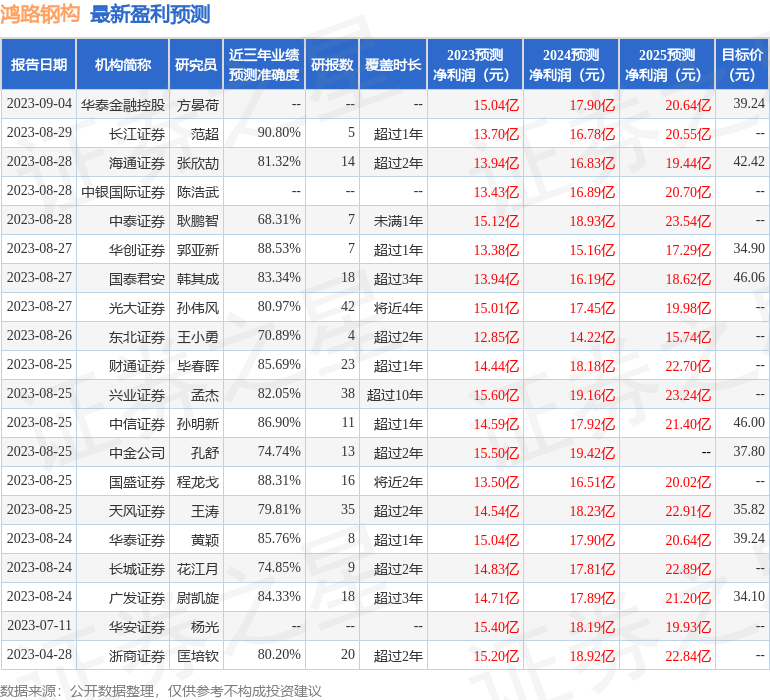This screenshot has height=700, width=770.
Task: Click the 2025预测净利润 column header
Action: coord(667,64)
